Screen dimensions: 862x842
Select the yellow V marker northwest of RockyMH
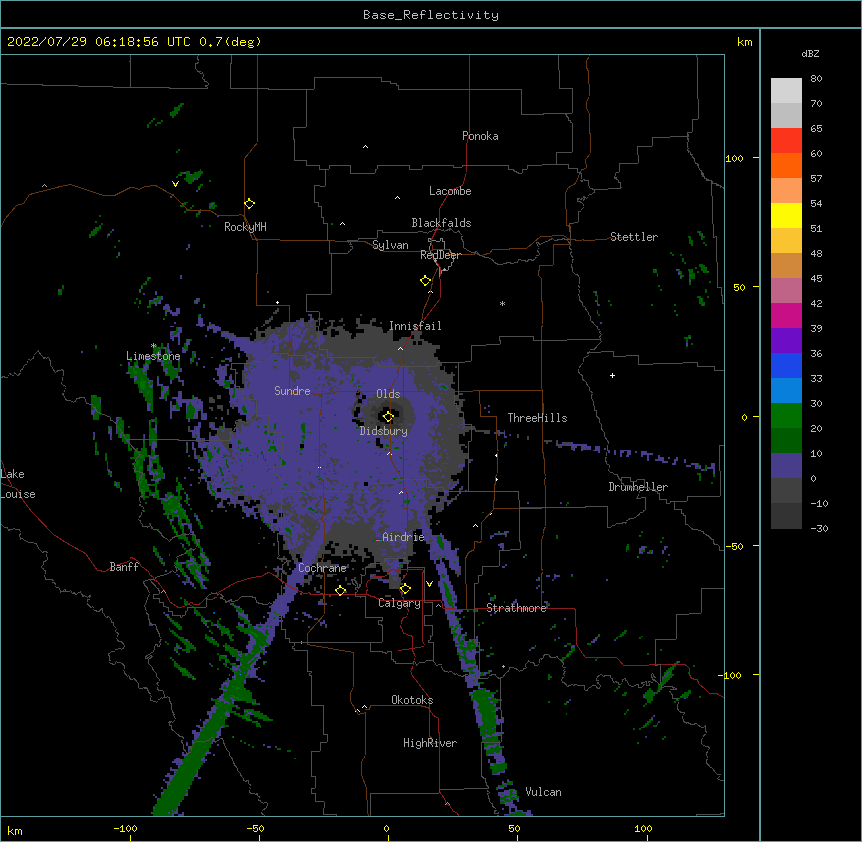pos(175,184)
